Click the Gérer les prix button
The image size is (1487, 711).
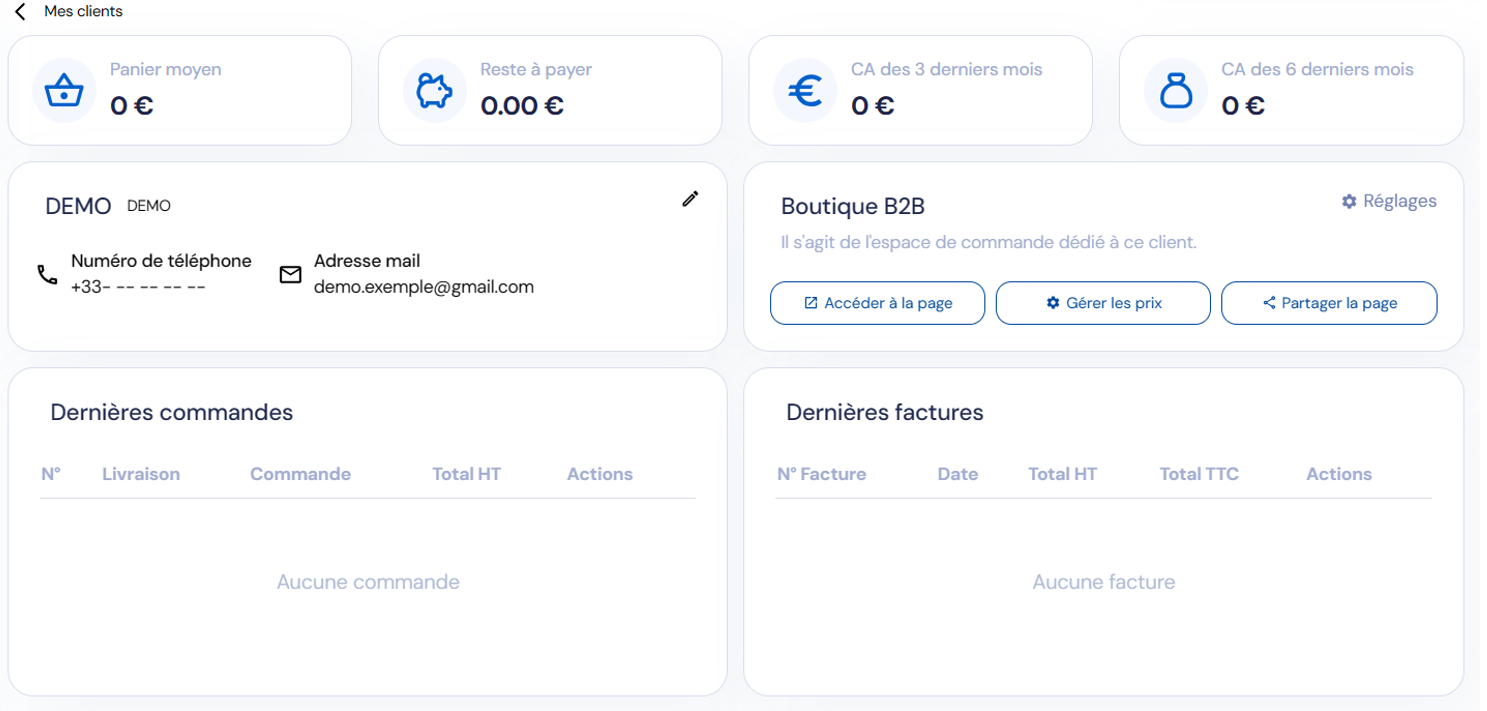coord(1103,303)
